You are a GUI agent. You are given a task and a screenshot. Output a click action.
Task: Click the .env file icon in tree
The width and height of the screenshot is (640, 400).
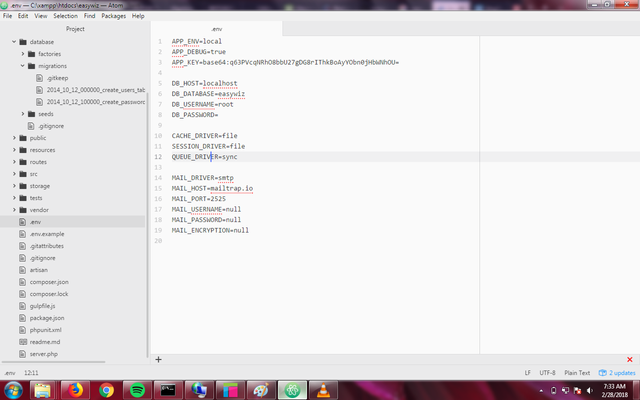[22, 222]
